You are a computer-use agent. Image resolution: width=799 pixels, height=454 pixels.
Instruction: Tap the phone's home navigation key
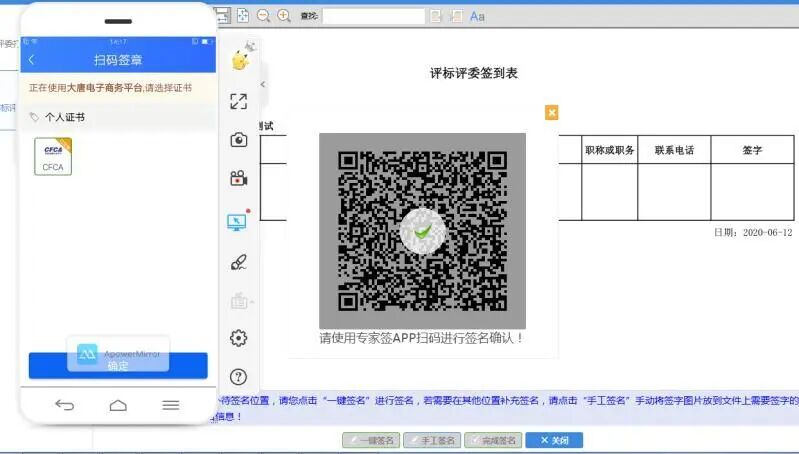click(x=118, y=405)
